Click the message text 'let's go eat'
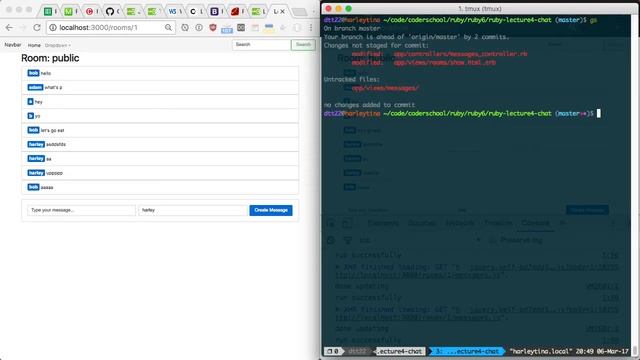Image resolution: width=640 pixels, height=360 pixels. [x=53, y=131]
